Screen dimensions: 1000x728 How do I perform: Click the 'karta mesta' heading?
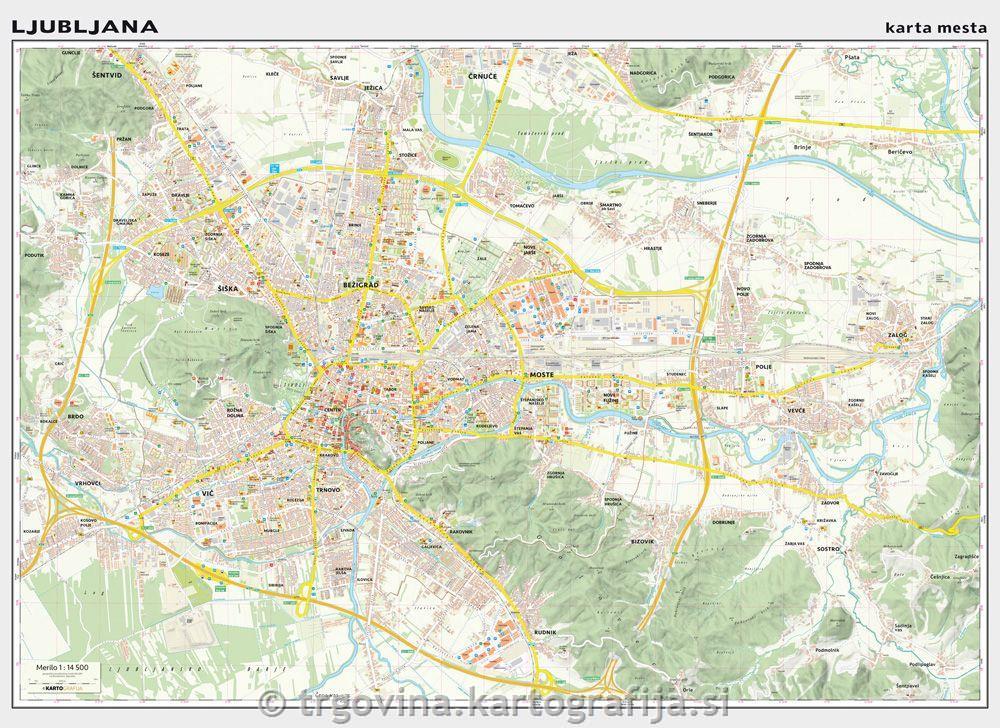(x=936, y=27)
